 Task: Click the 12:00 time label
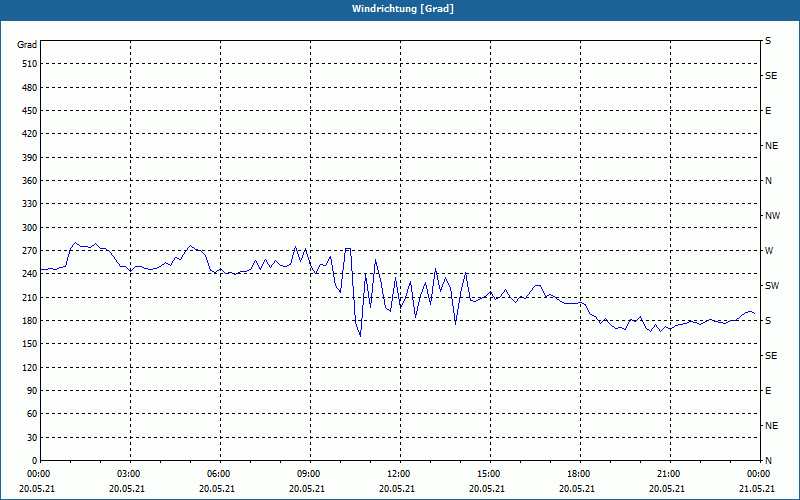pyautogui.click(x=399, y=474)
